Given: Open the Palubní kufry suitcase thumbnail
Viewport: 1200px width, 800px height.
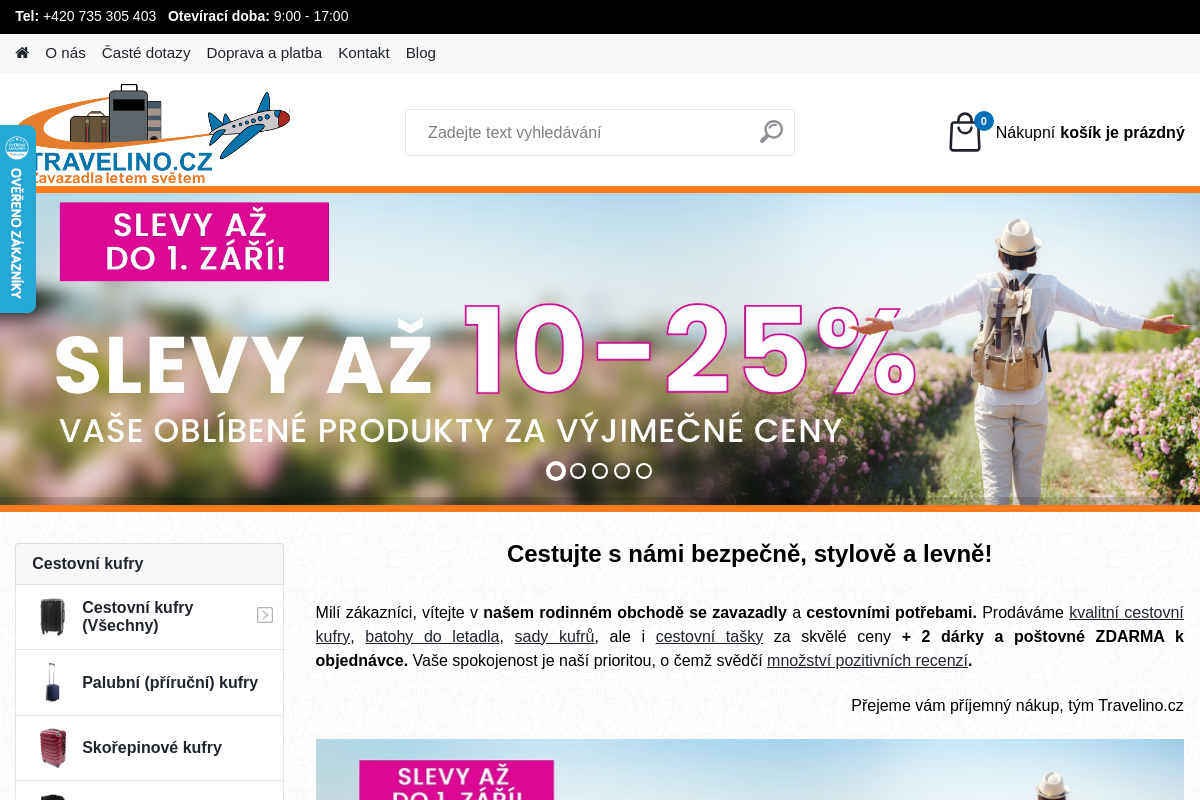Looking at the screenshot, I should 52,682.
